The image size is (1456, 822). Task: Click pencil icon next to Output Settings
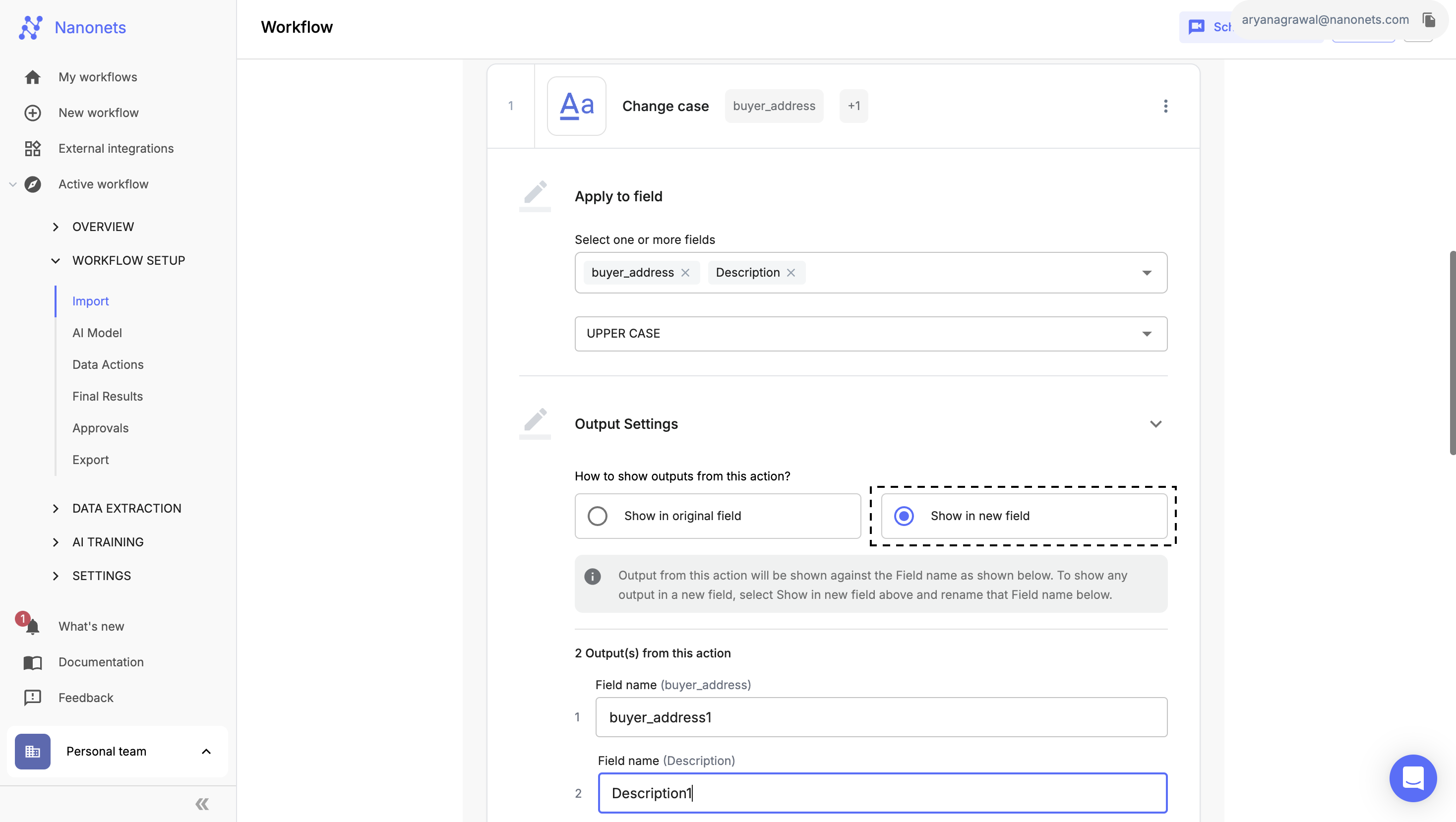pos(535,424)
